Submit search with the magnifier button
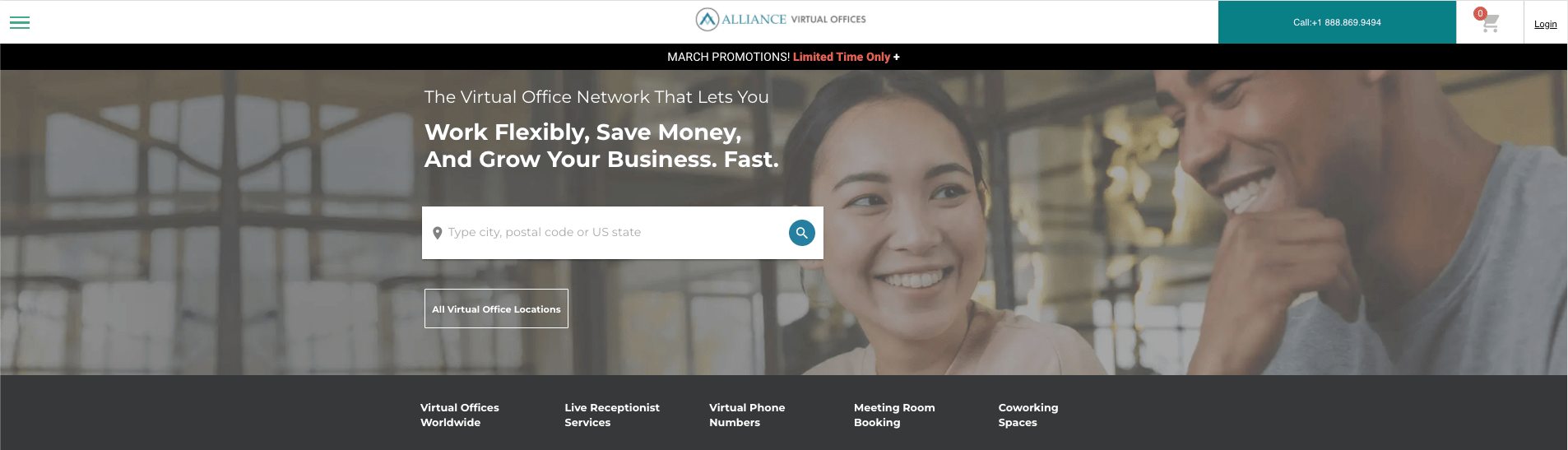This screenshot has height=450, width=1568. (802, 233)
